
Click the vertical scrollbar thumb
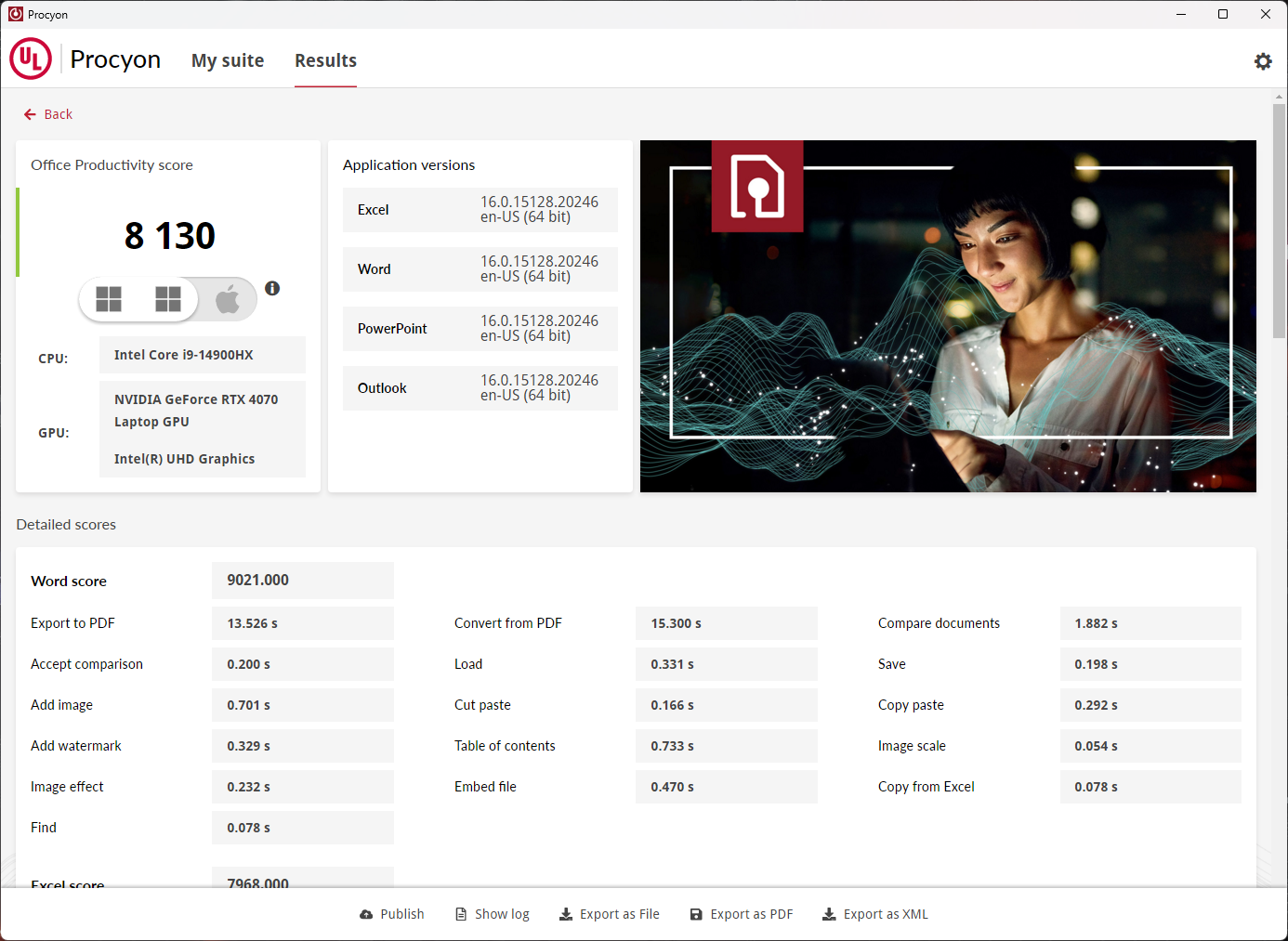coord(1280,220)
